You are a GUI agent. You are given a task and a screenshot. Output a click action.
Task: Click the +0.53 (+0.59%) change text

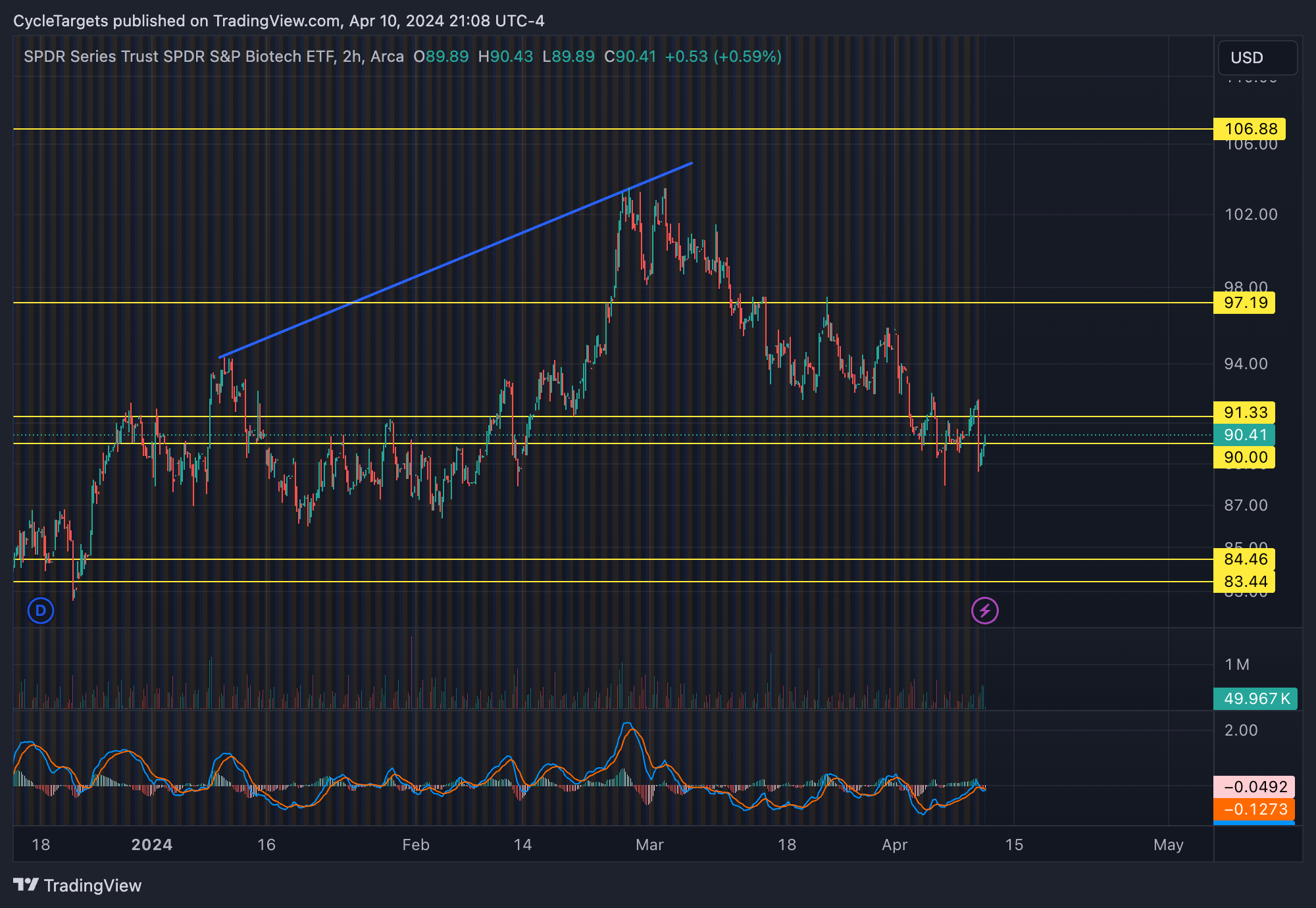(723, 57)
